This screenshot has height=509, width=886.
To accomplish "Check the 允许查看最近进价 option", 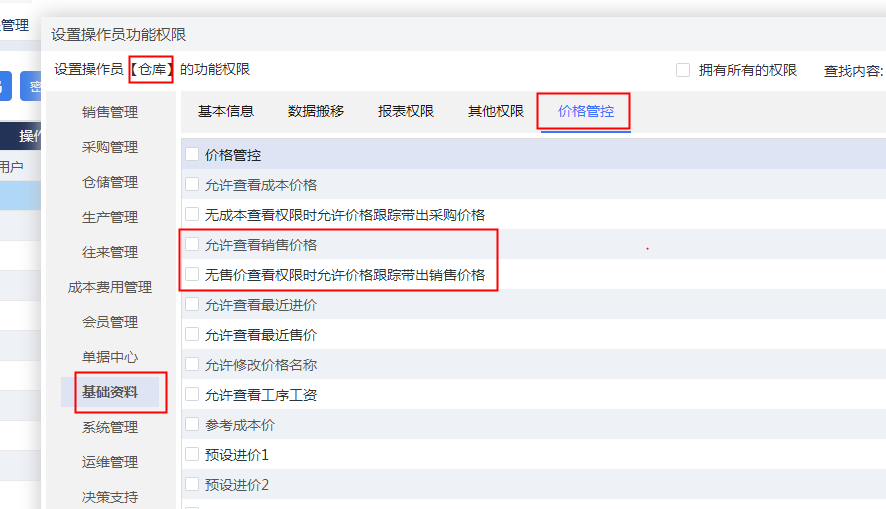I will pyautogui.click(x=192, y=305).
